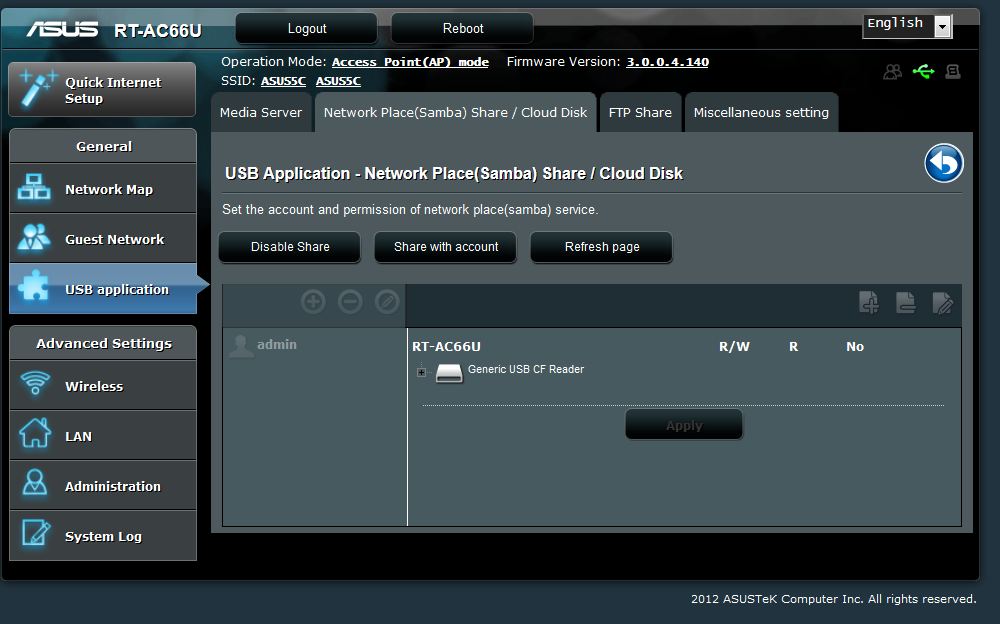1000x624 pixels.
Task: Open LAN settings menu item
Action: point(103,435)
